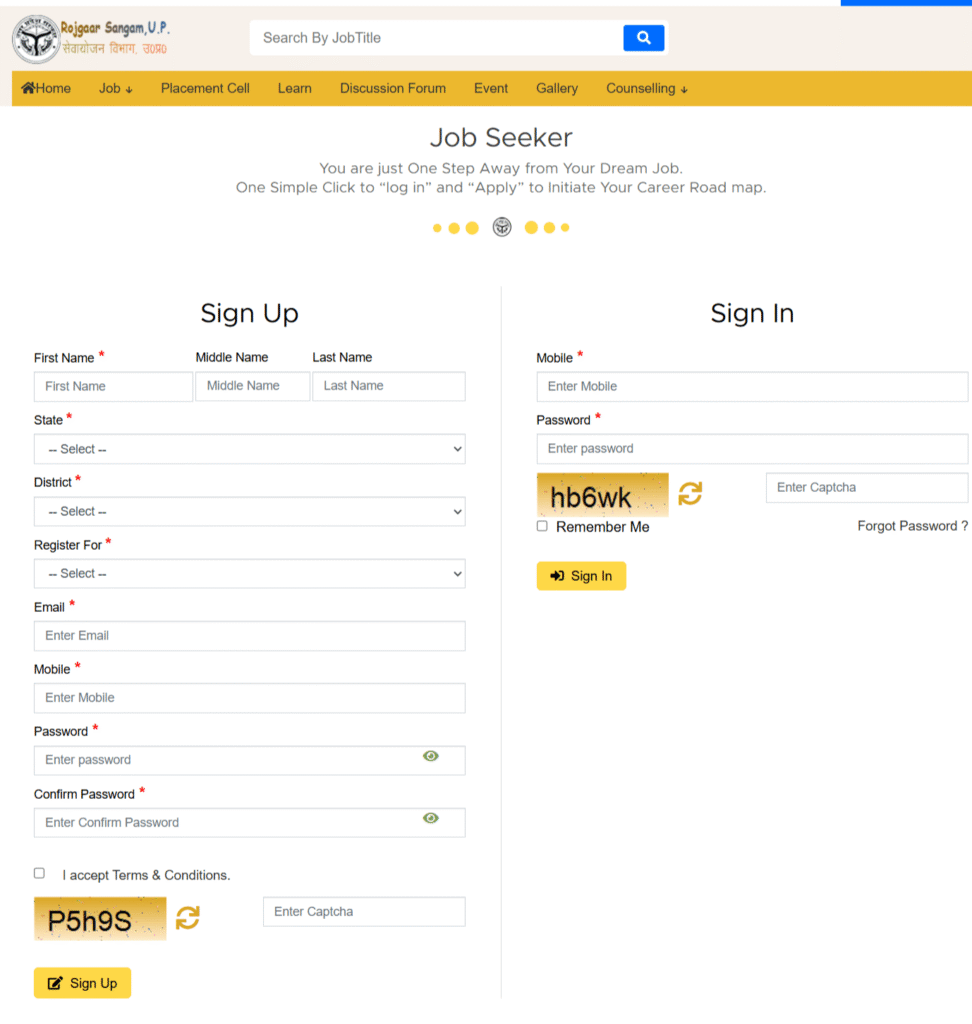Open the District dropdown

[249, 511]
